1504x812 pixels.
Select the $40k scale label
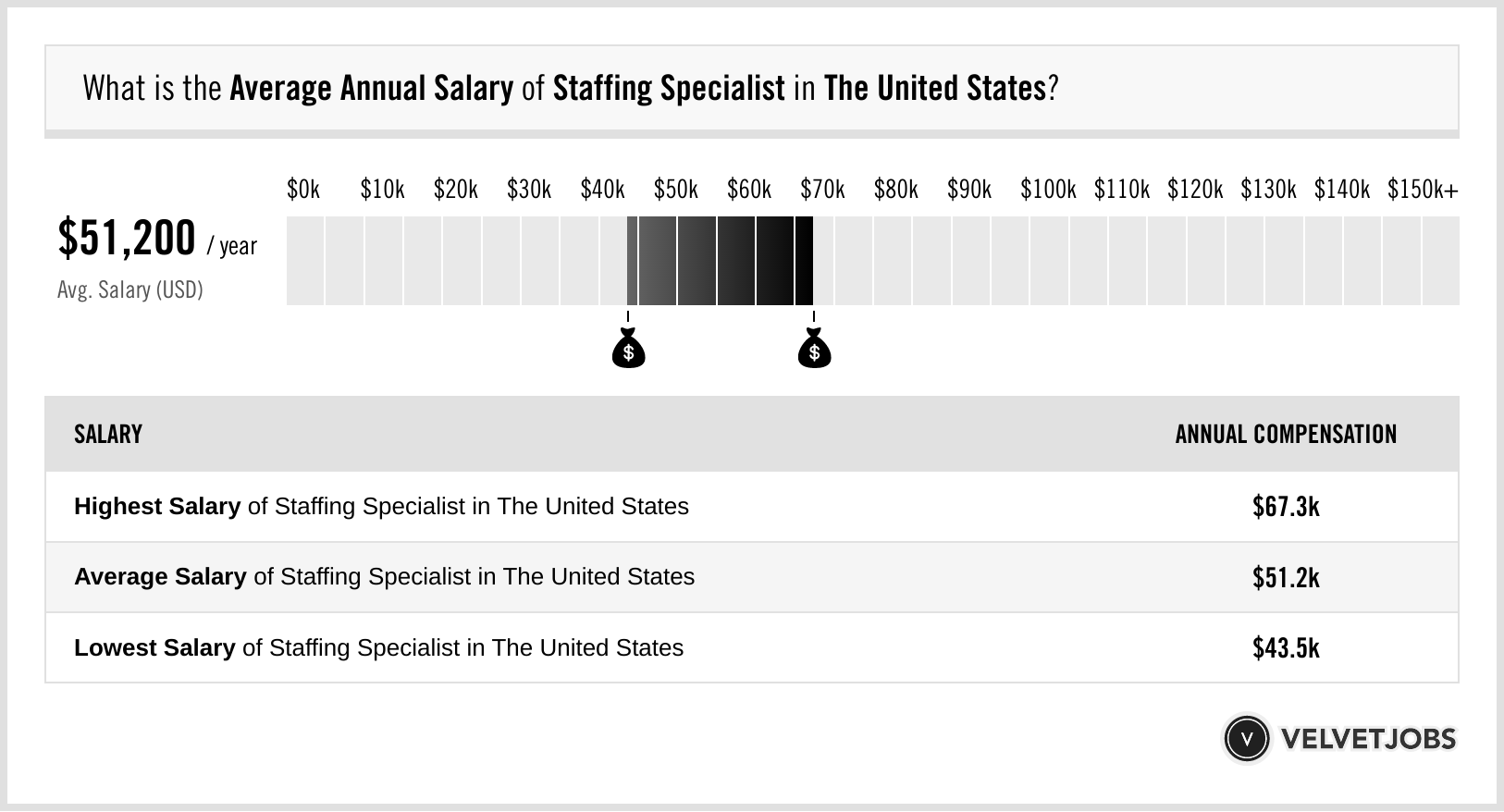(x=602, y=190)
